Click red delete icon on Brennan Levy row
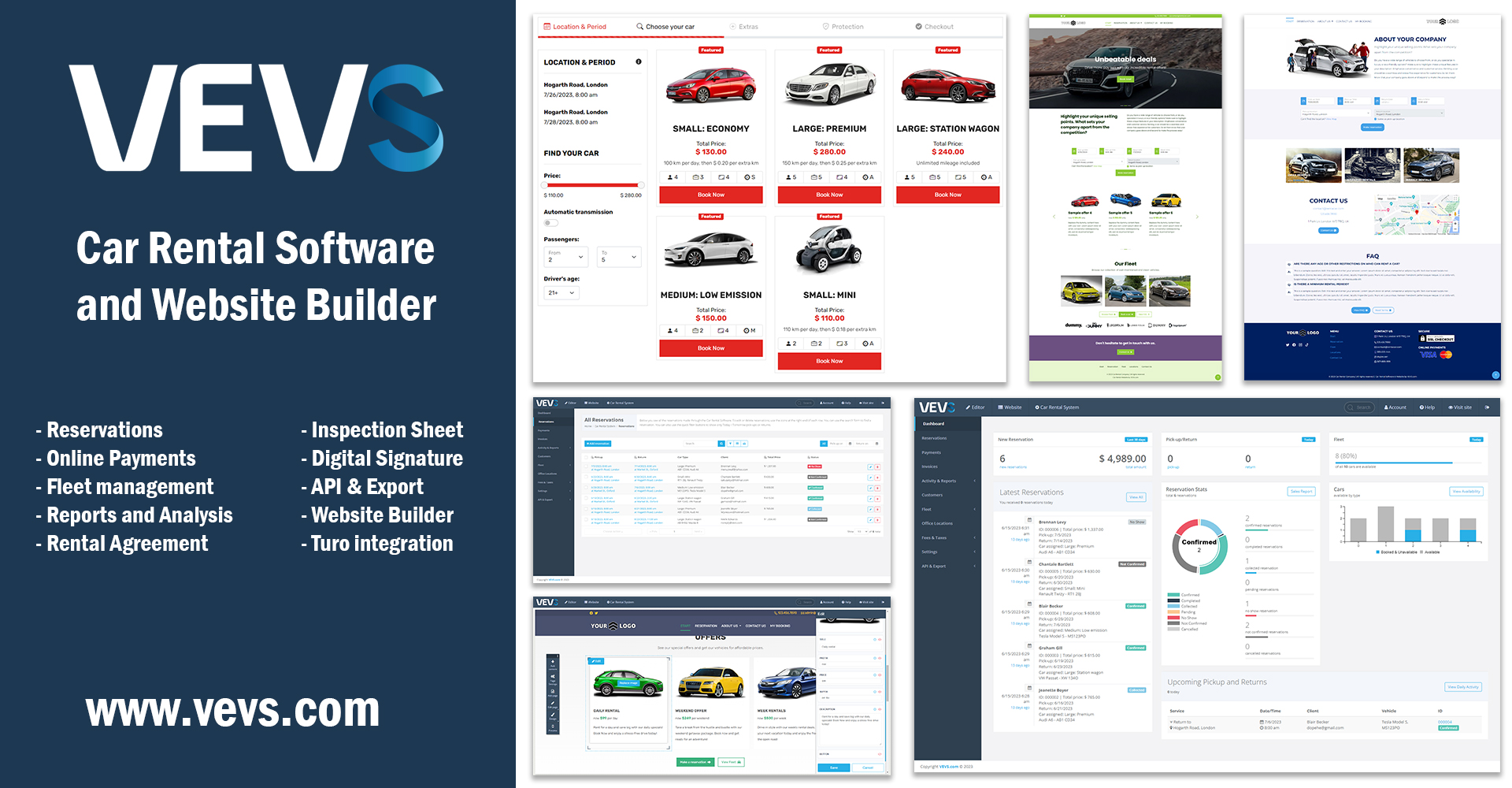This screenshot has width=1512, height=788. [877, 467]
